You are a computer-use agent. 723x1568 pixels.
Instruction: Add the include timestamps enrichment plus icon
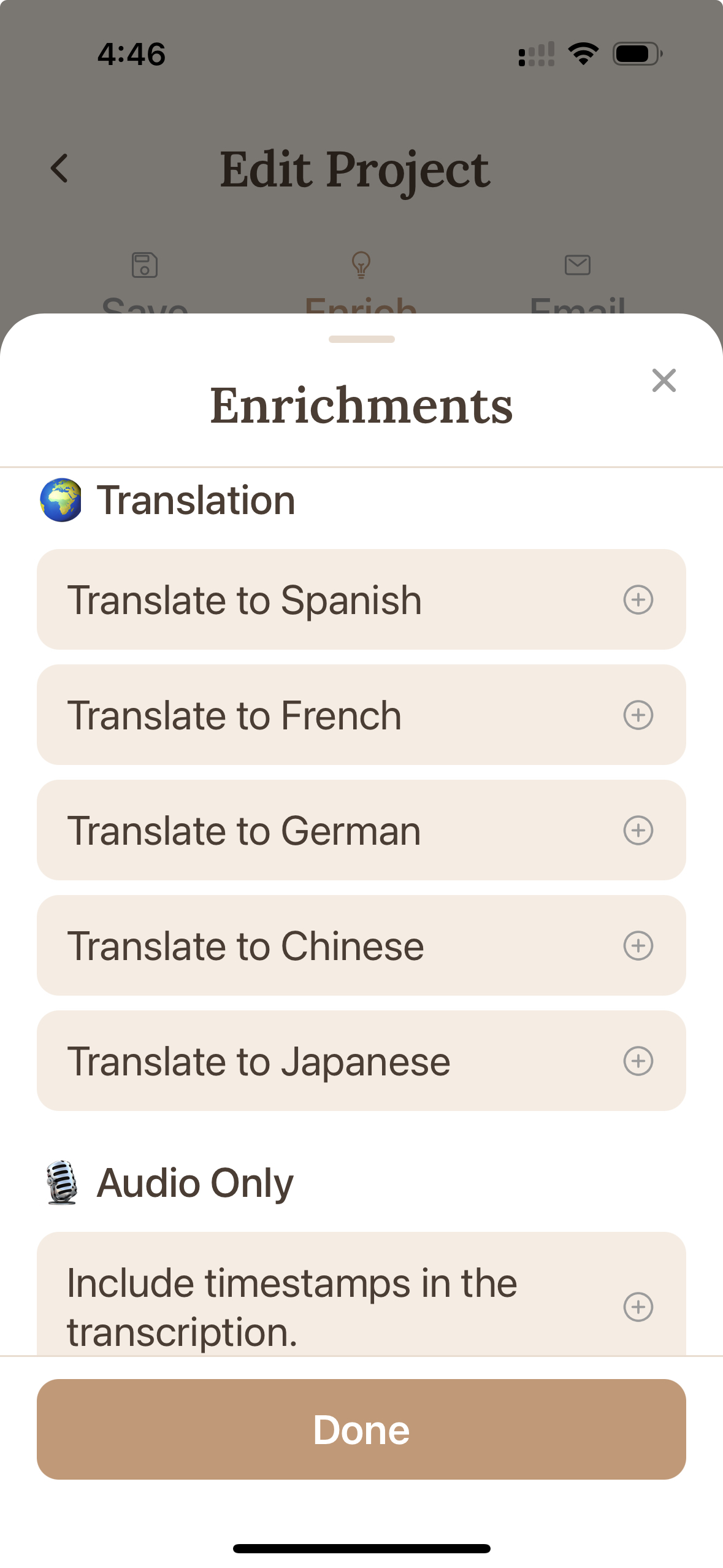pyautogui.click(x=638, y=1307)
